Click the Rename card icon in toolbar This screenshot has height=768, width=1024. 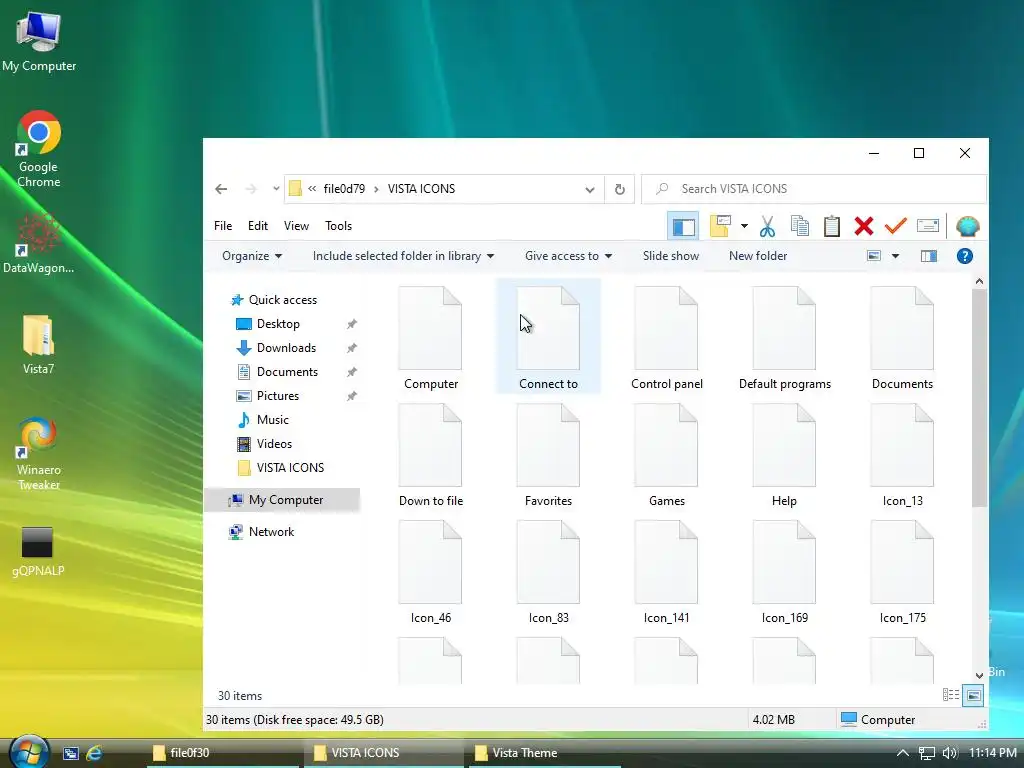tap(927, 227)
